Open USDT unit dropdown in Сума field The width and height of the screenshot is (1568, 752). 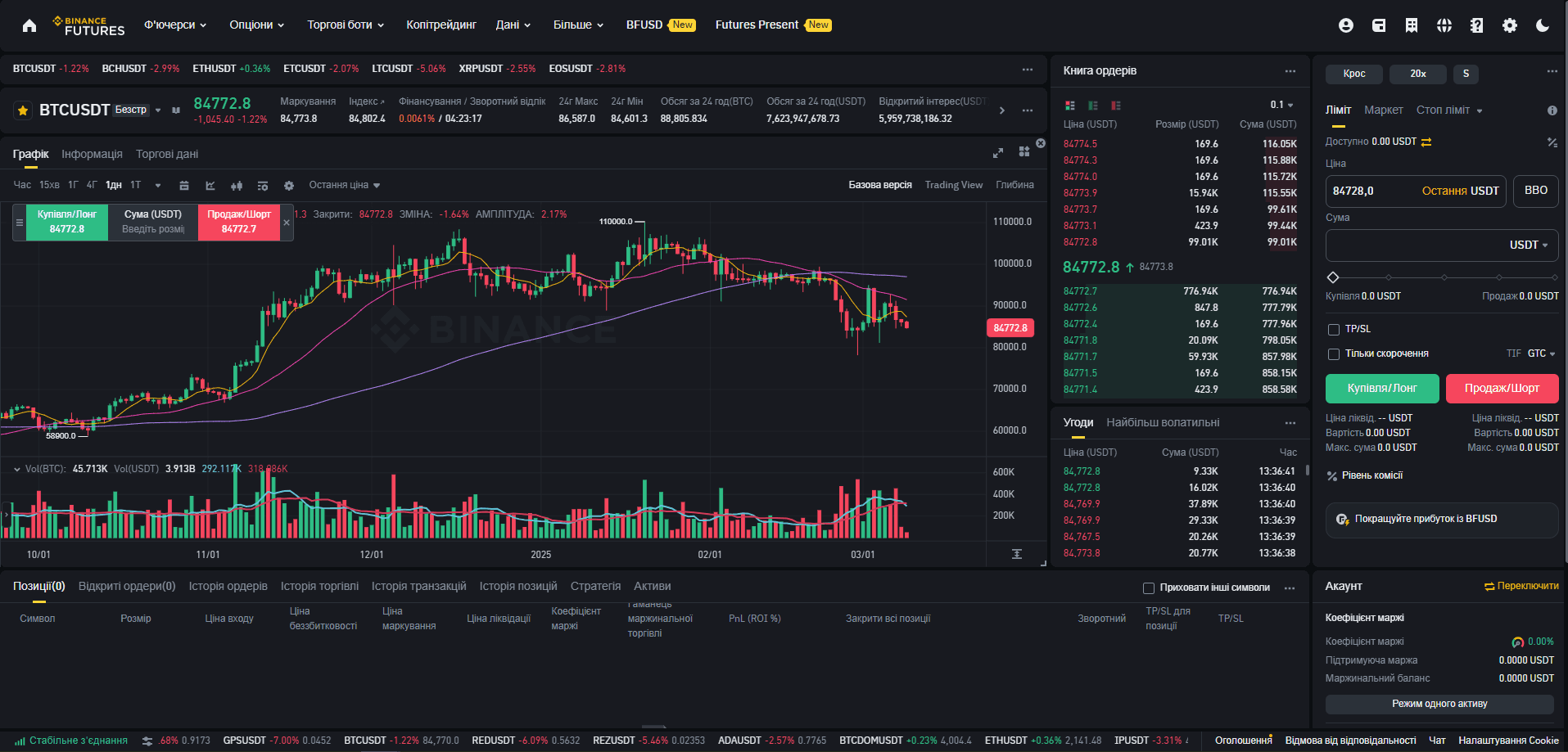point(1529,245)
